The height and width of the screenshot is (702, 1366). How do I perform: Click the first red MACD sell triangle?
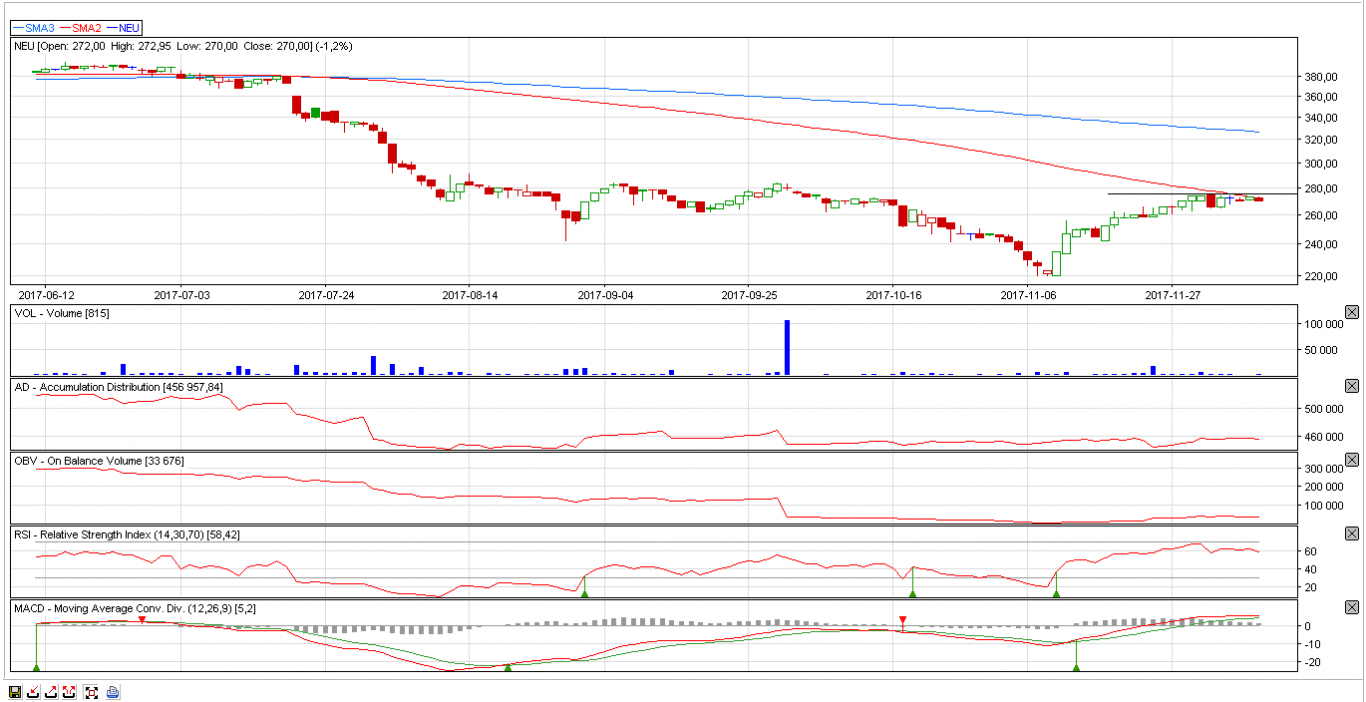142,620
